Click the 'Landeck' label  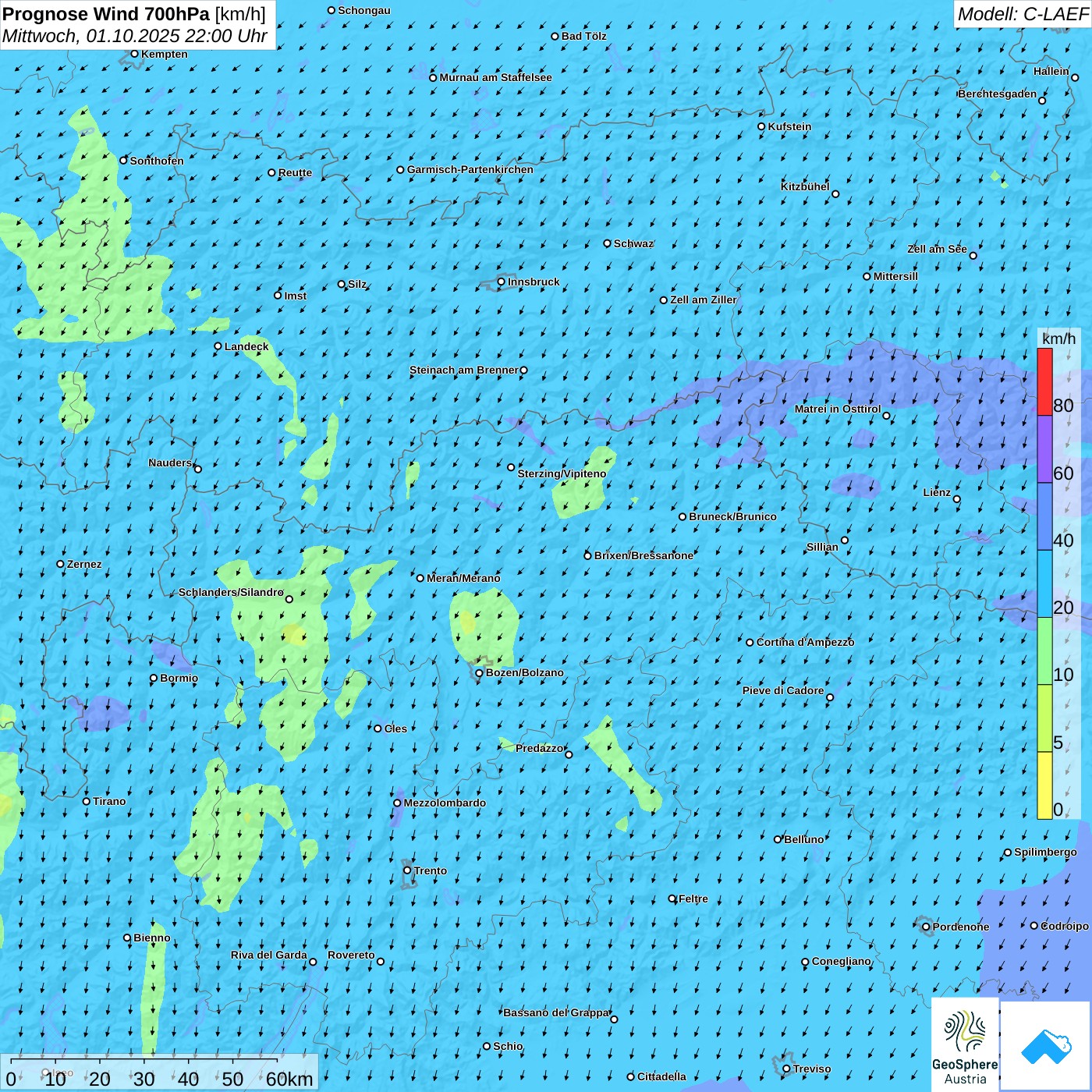coord(246,346)
